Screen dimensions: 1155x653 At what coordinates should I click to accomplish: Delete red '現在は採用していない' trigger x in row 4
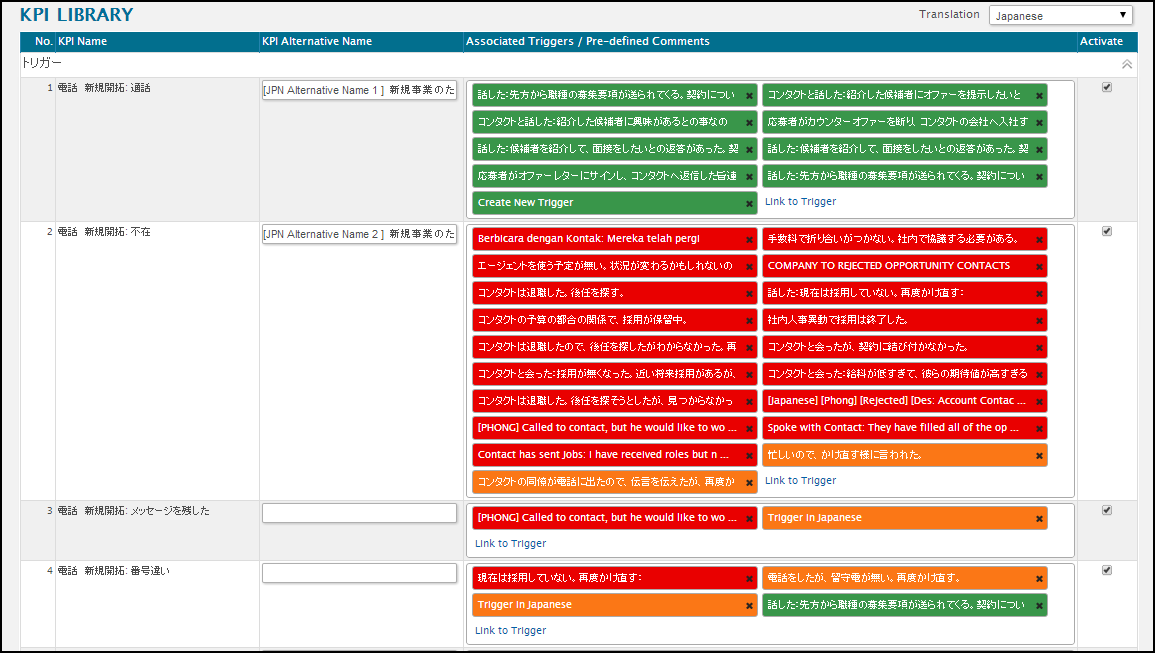[x=749, y=579]
